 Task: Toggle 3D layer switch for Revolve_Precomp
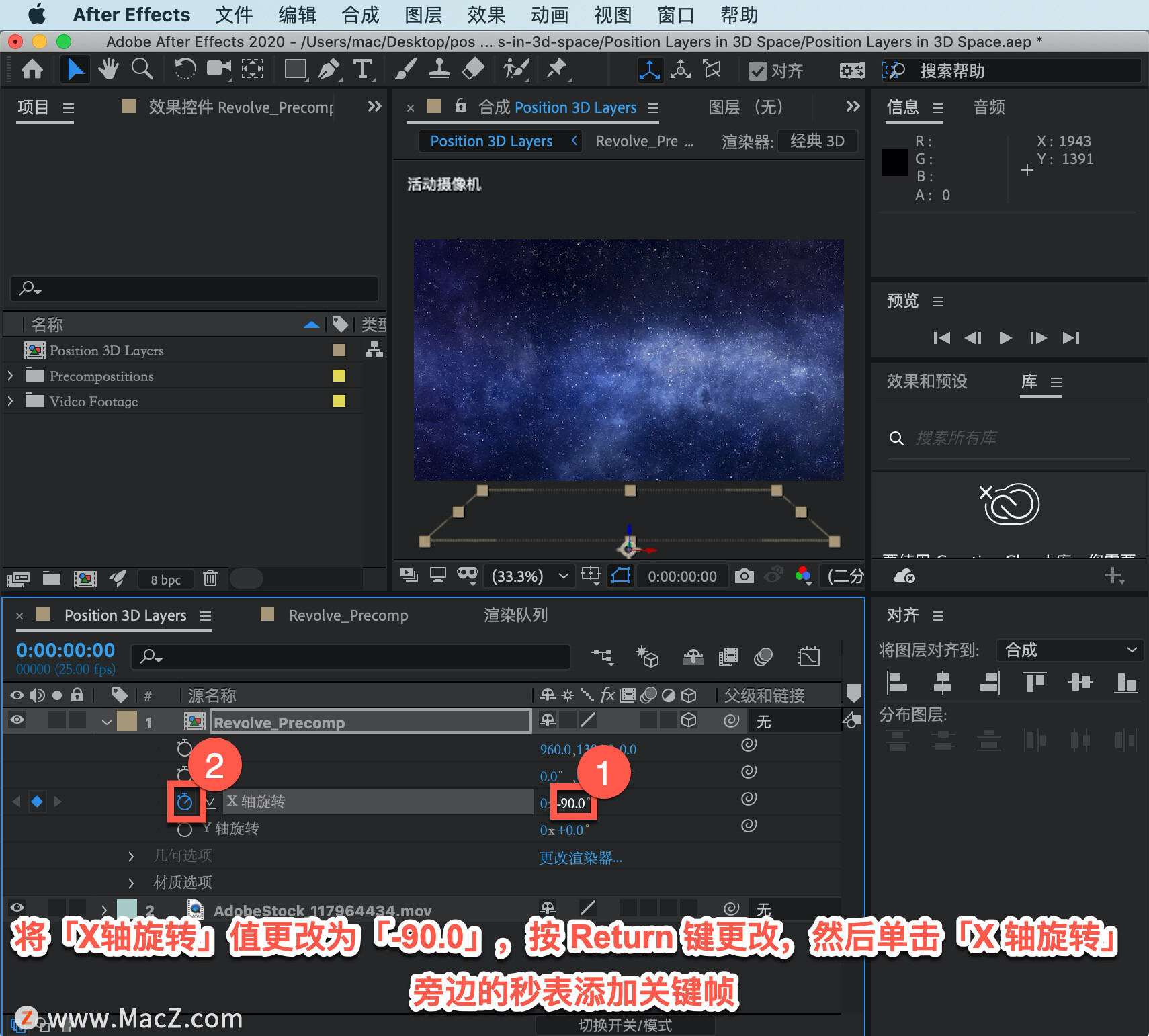tap(689, 720)
